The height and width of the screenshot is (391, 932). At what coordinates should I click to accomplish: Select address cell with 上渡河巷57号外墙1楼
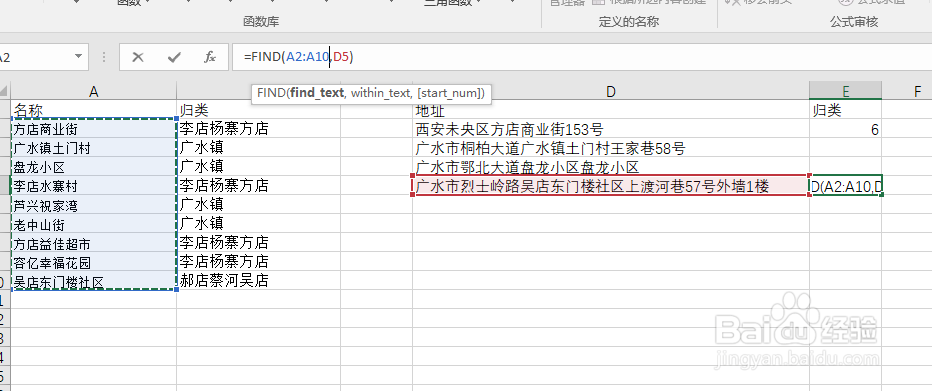610,186
